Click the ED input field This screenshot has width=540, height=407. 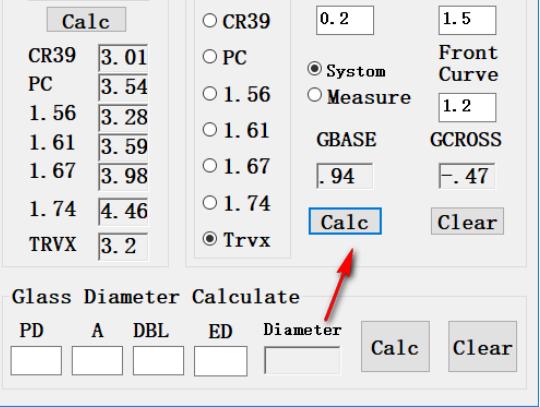pos(220,361)
